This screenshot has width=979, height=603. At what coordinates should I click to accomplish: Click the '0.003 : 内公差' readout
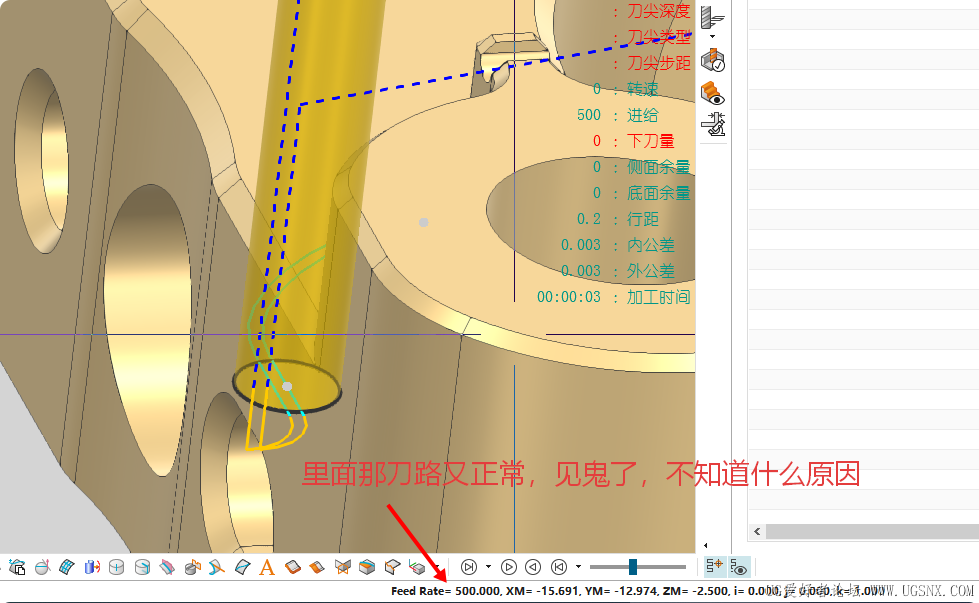(617, 245)
